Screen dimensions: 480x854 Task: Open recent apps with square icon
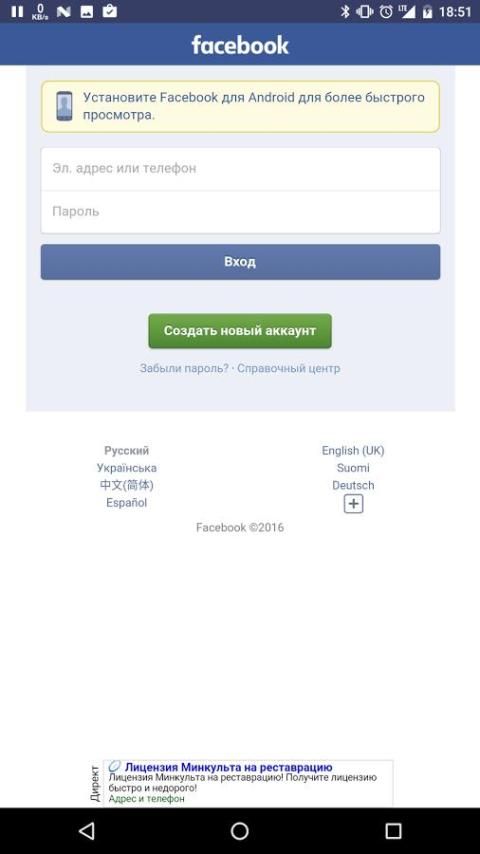click(393, 831)
